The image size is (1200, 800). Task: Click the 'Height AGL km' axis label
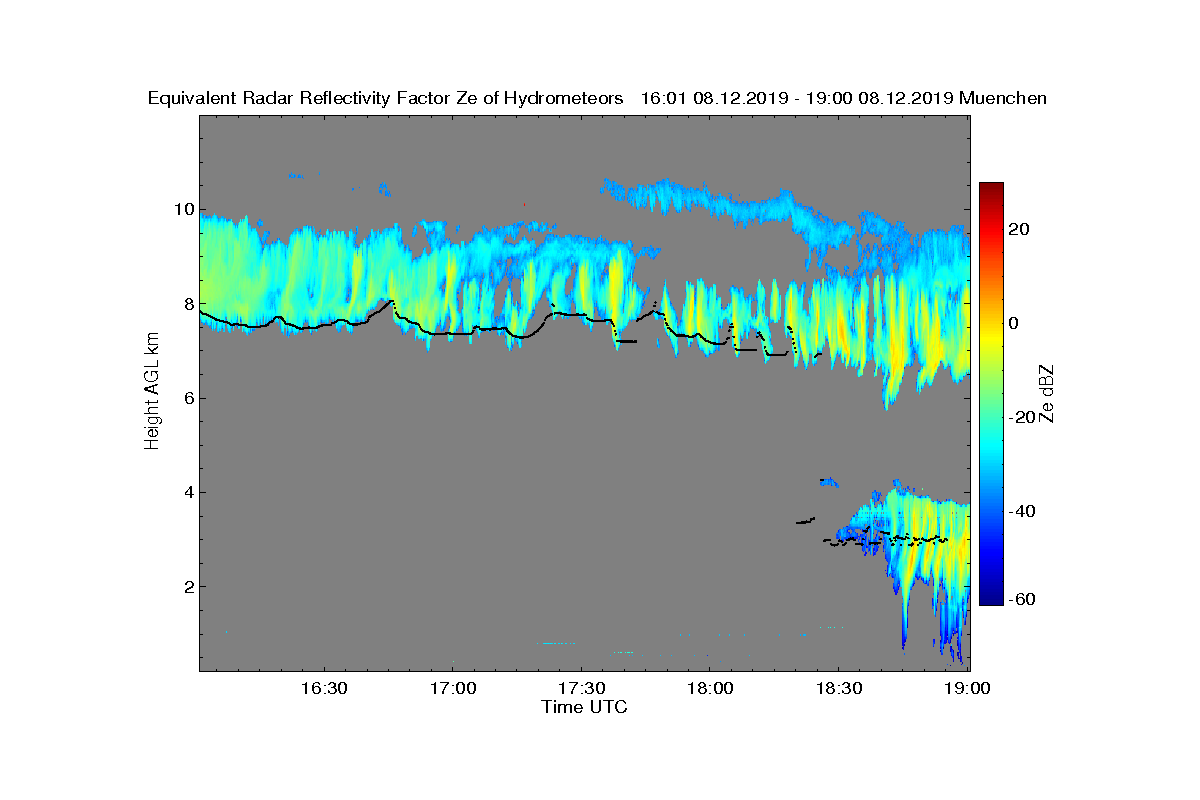coord(152,393)
